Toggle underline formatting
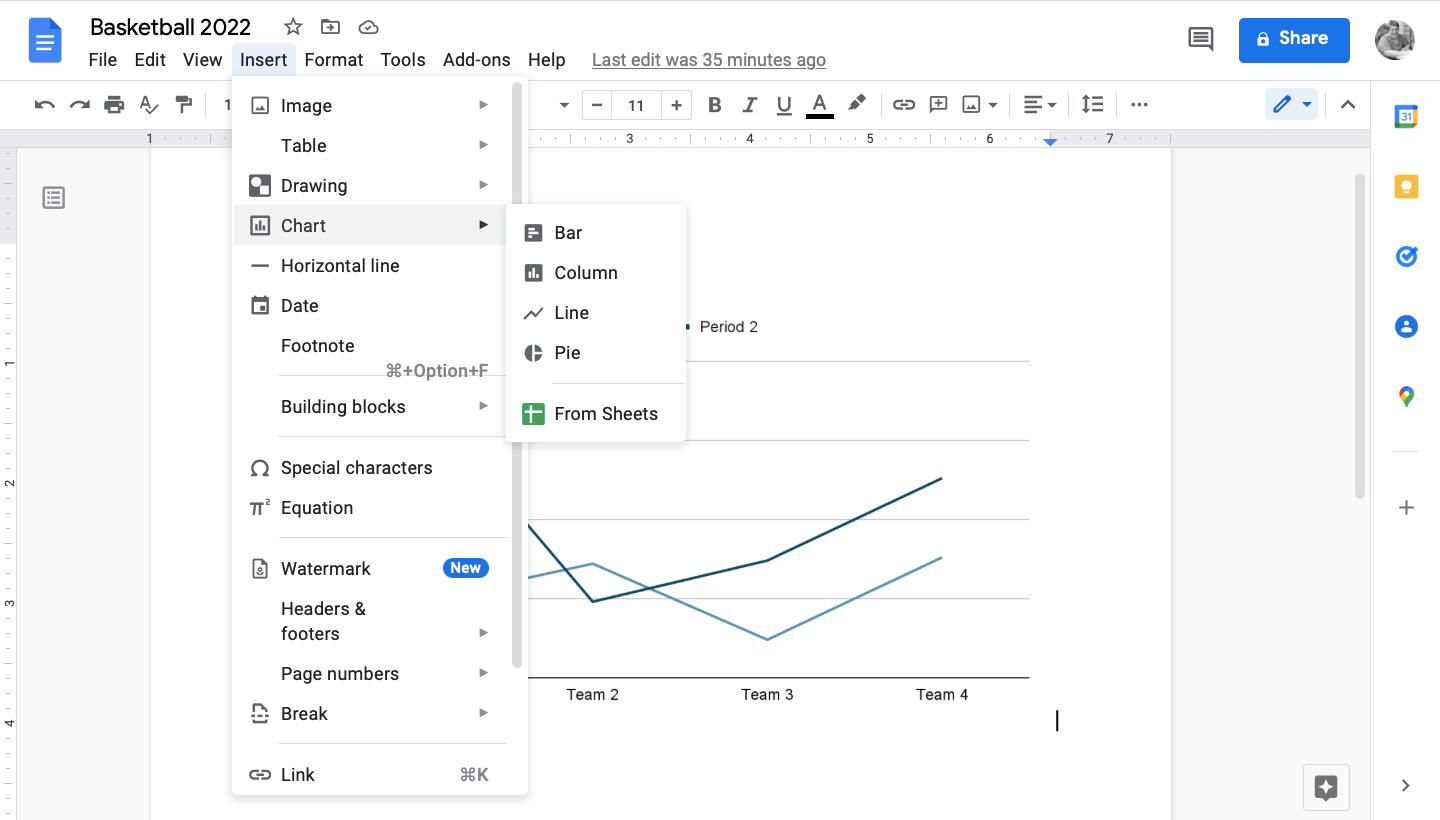The height and width of the screenshot is (820, 1440). (x=784, y=104)
